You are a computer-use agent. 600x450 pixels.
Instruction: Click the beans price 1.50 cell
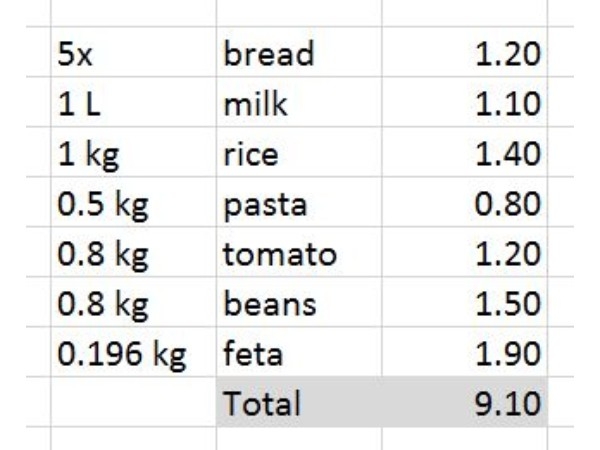(465, 302)
